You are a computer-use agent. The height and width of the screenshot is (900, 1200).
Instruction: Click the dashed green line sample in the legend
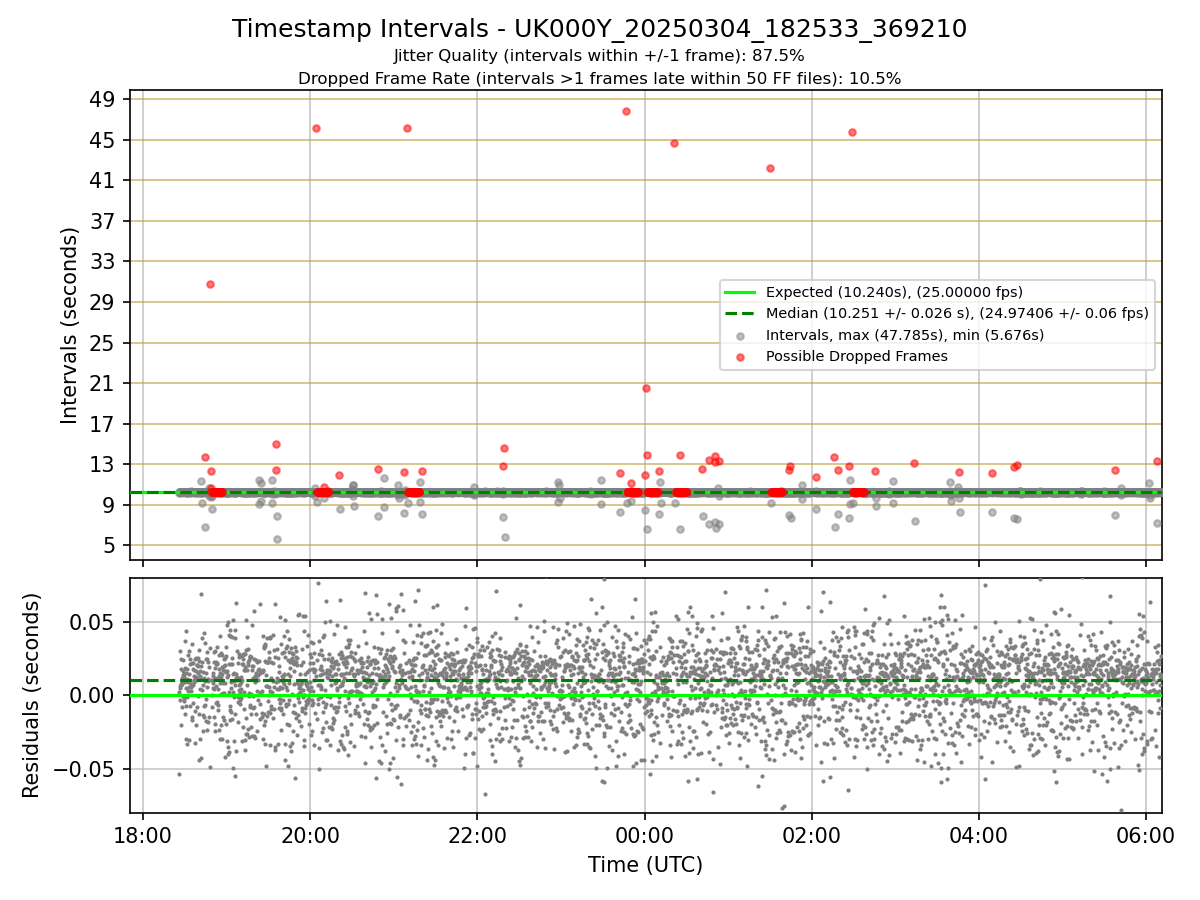(740, 313)
